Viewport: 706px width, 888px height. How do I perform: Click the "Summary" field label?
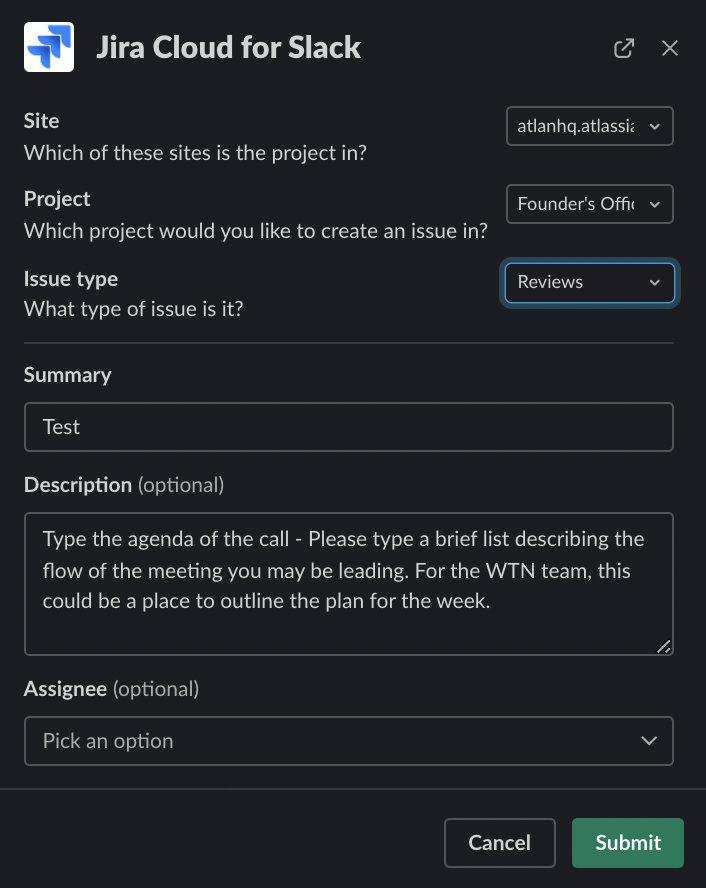pyautogui.click(x=67, y=375)
